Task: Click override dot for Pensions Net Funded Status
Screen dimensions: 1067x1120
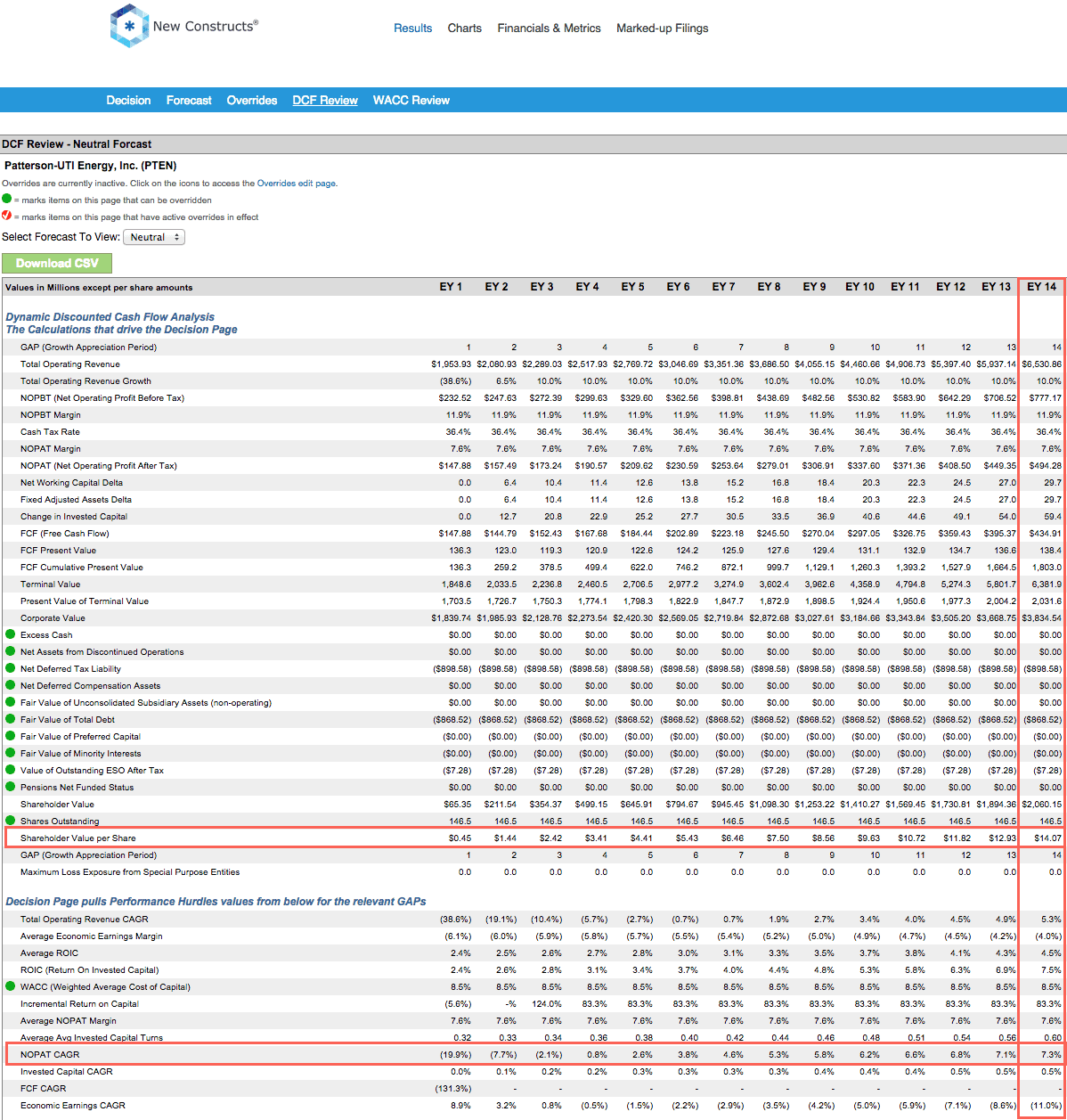Action: pyautogui.click(x=10, y=787)
